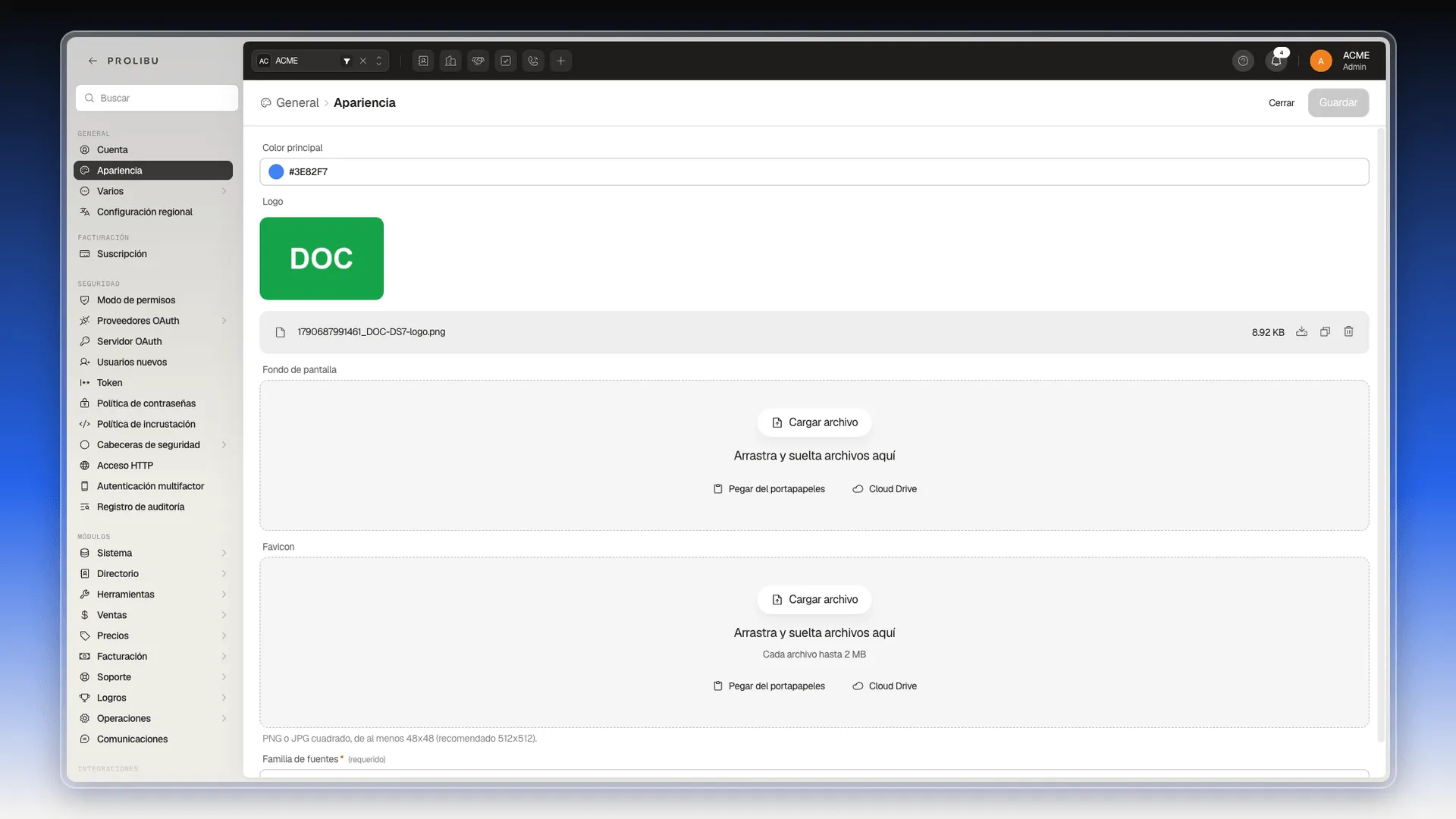Open the companies building icon in toolbar
This screenshot has width=1456, height=819.
450,61
